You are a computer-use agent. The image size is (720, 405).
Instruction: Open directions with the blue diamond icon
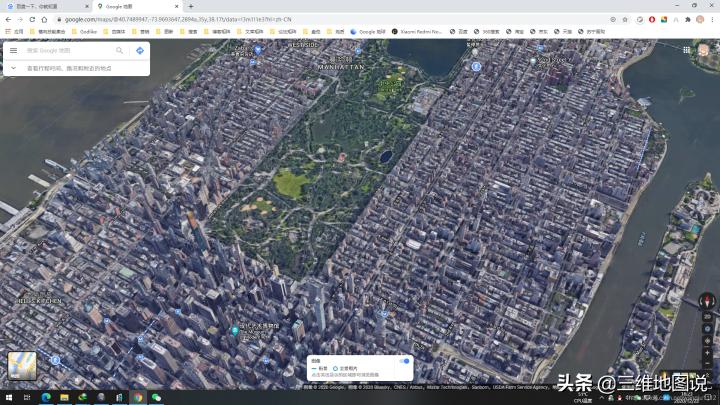(x=140, y=51)
